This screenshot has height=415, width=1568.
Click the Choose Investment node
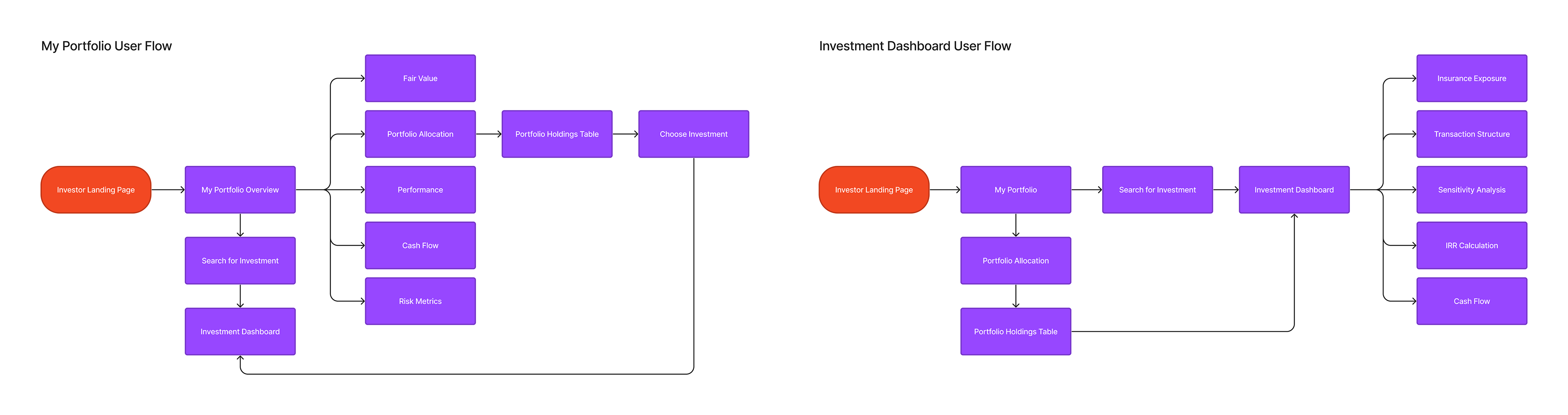[694, 134]
